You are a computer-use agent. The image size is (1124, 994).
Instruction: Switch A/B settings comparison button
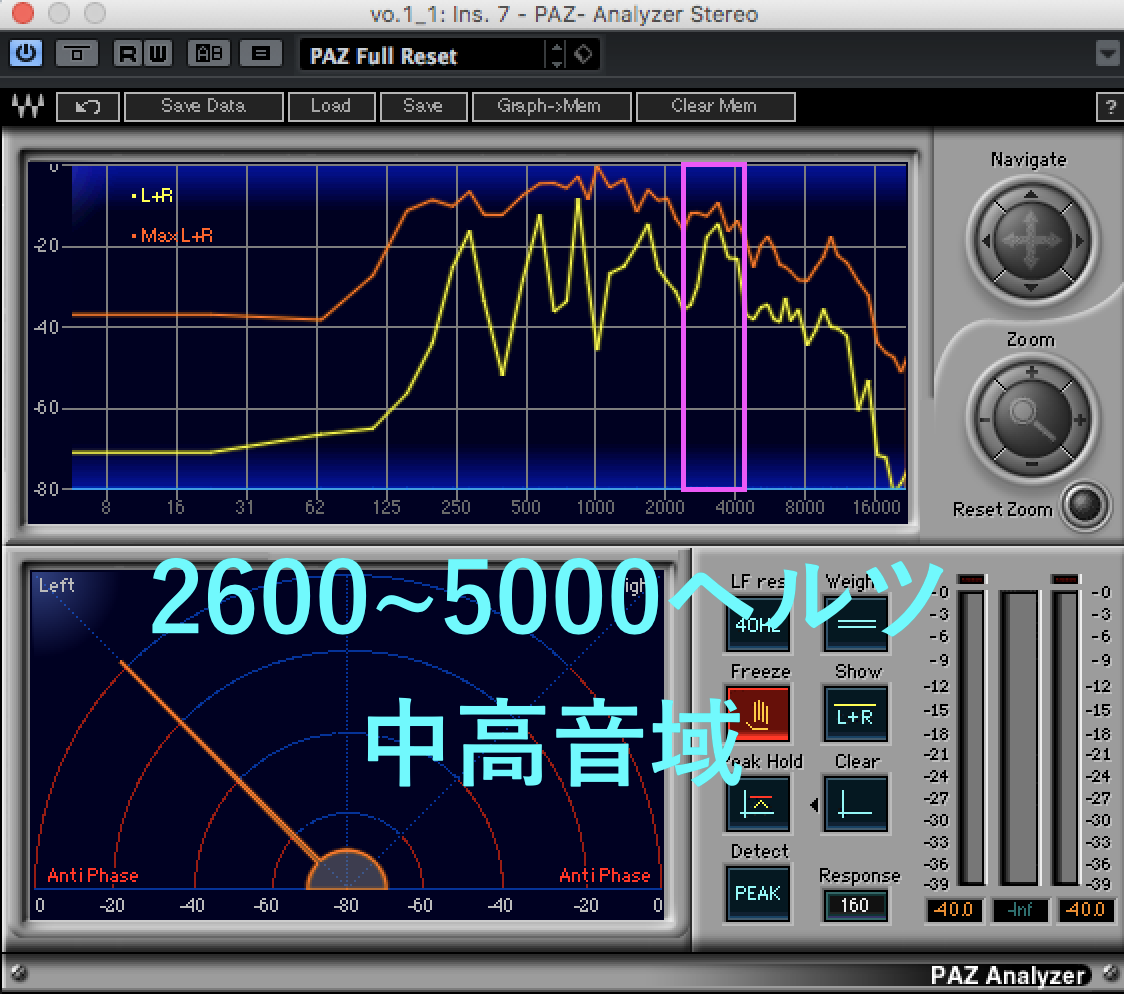coord(209,54)
